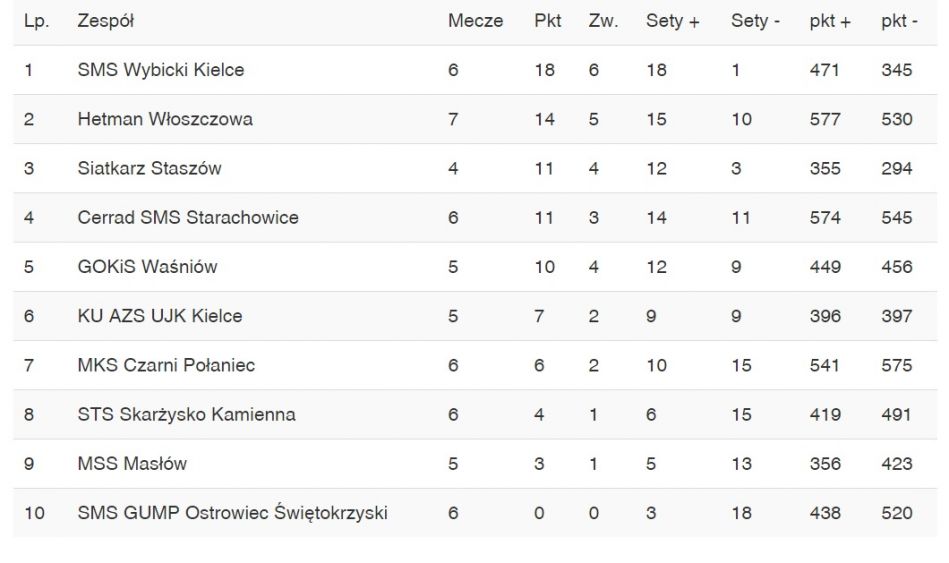Click the 471 points cell for Wybicki
Viewport: 949px width, 563px height.
[824, 70]
